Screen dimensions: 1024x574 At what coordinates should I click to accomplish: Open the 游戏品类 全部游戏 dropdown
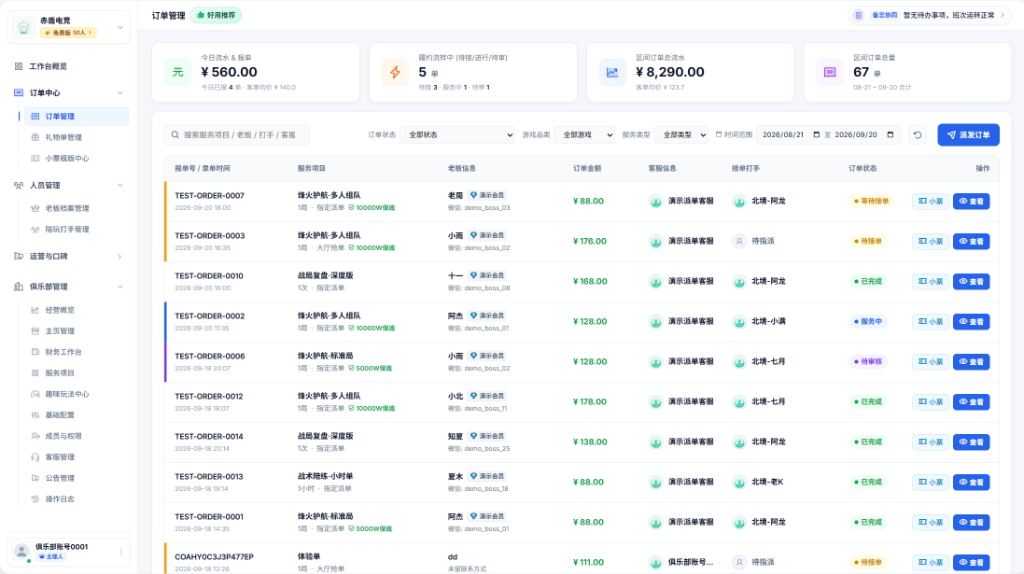click(x=584, y=135)
